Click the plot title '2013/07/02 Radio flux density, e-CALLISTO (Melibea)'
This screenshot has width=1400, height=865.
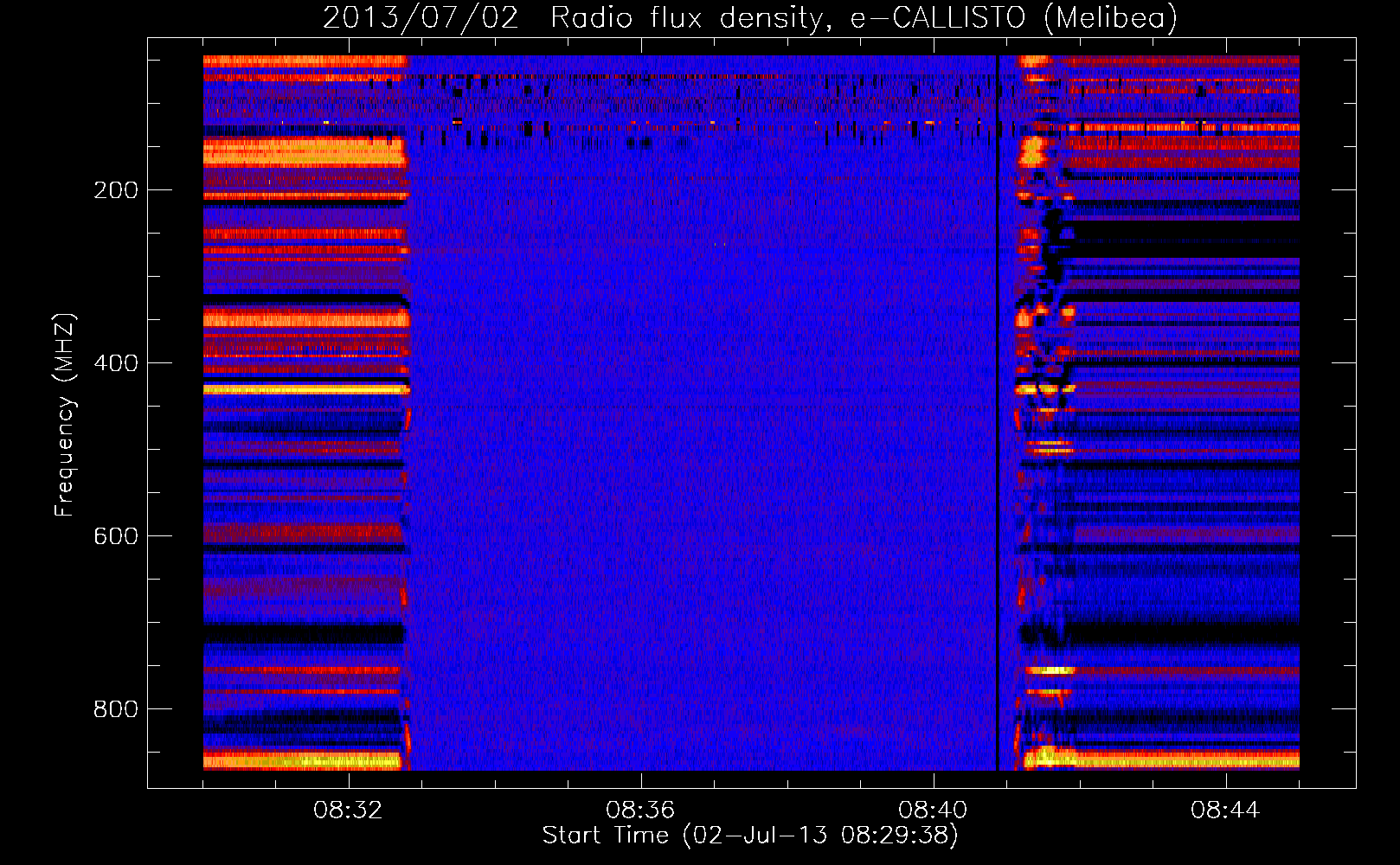click(x=750, y=17)
